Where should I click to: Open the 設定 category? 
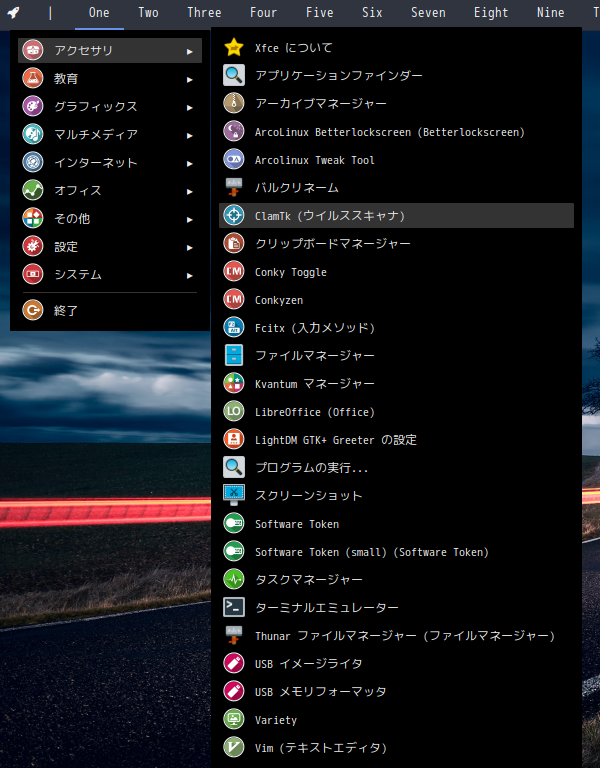point(110,246)
